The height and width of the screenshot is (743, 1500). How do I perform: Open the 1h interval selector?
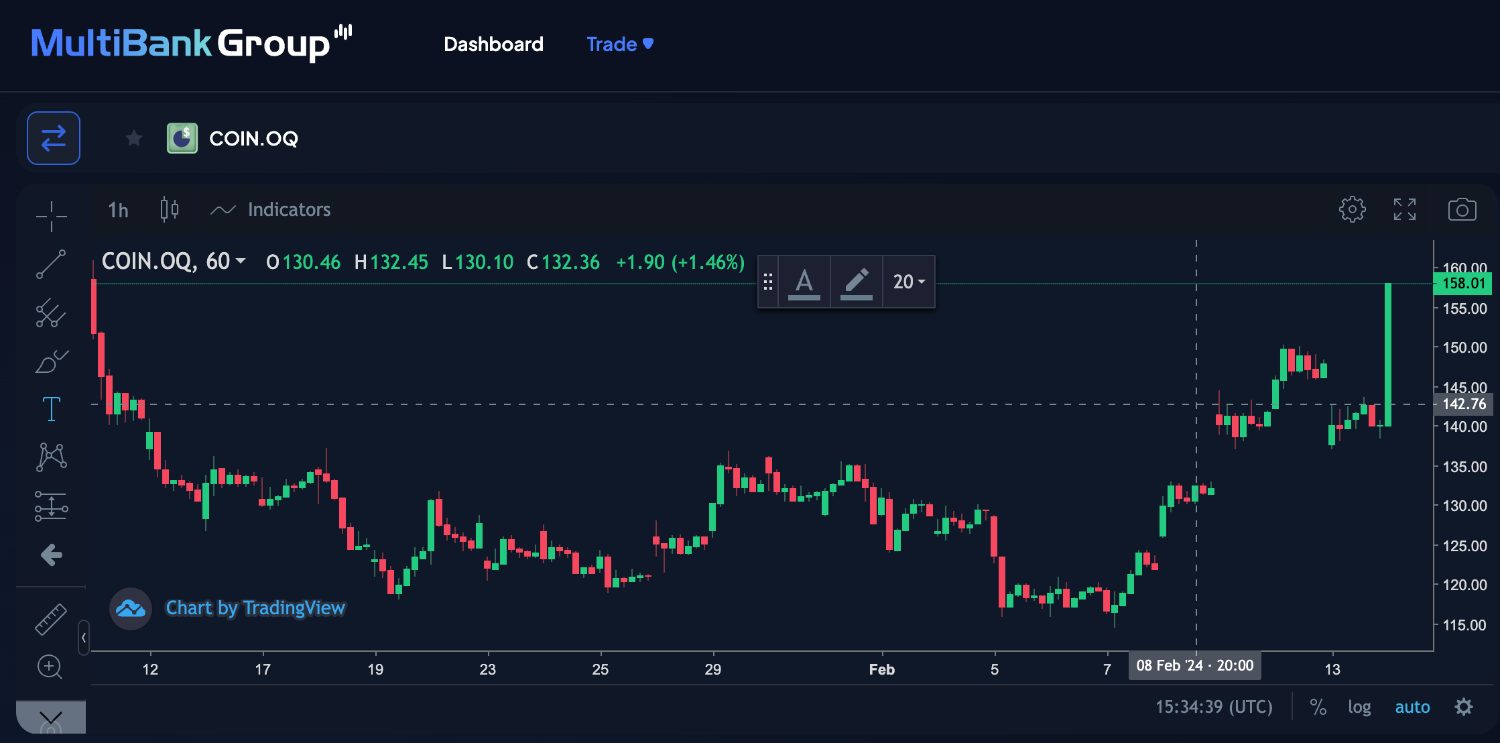pyautogui.click(x=118, y=210)
